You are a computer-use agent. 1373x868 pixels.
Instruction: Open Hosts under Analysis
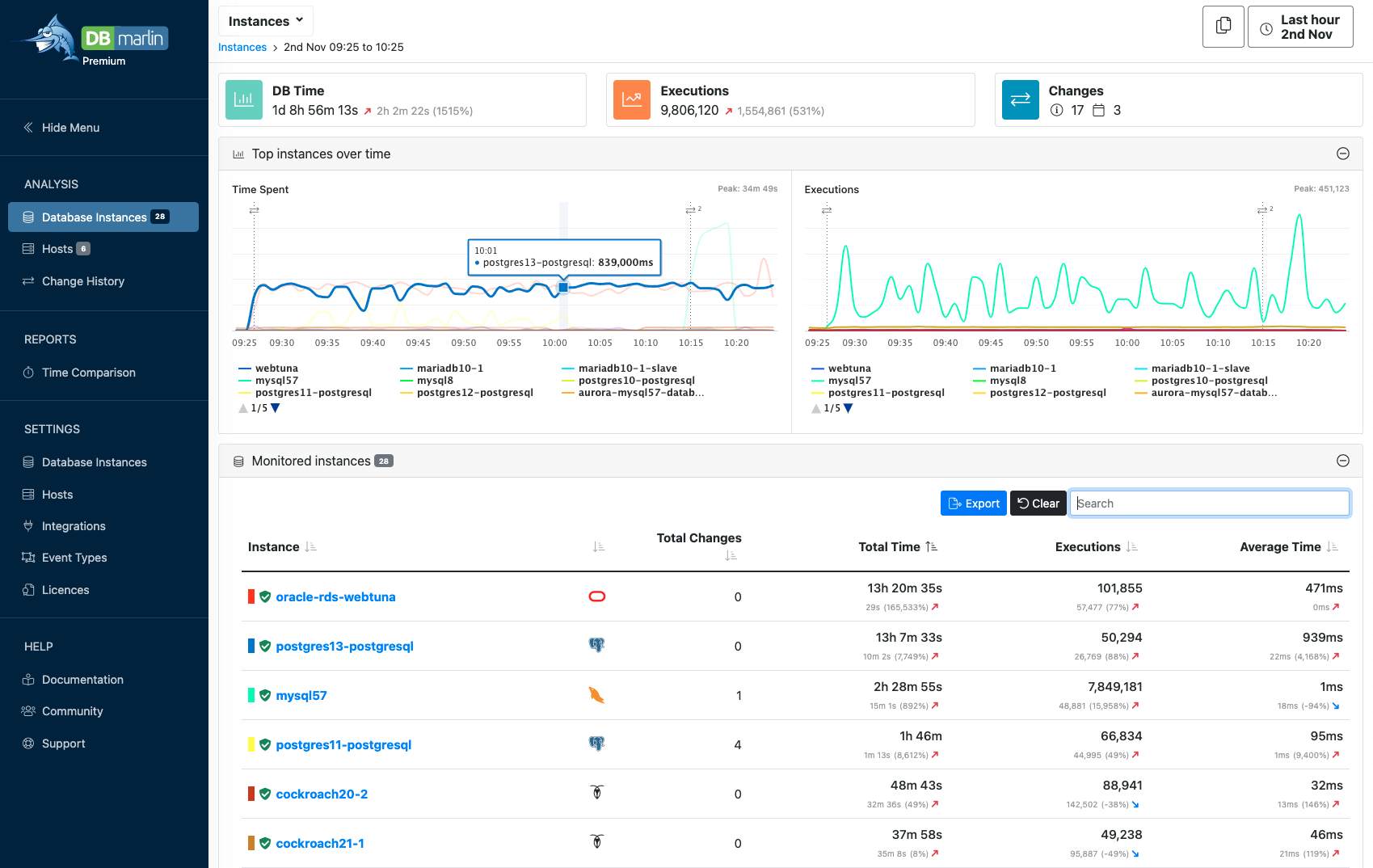[57, 249]
